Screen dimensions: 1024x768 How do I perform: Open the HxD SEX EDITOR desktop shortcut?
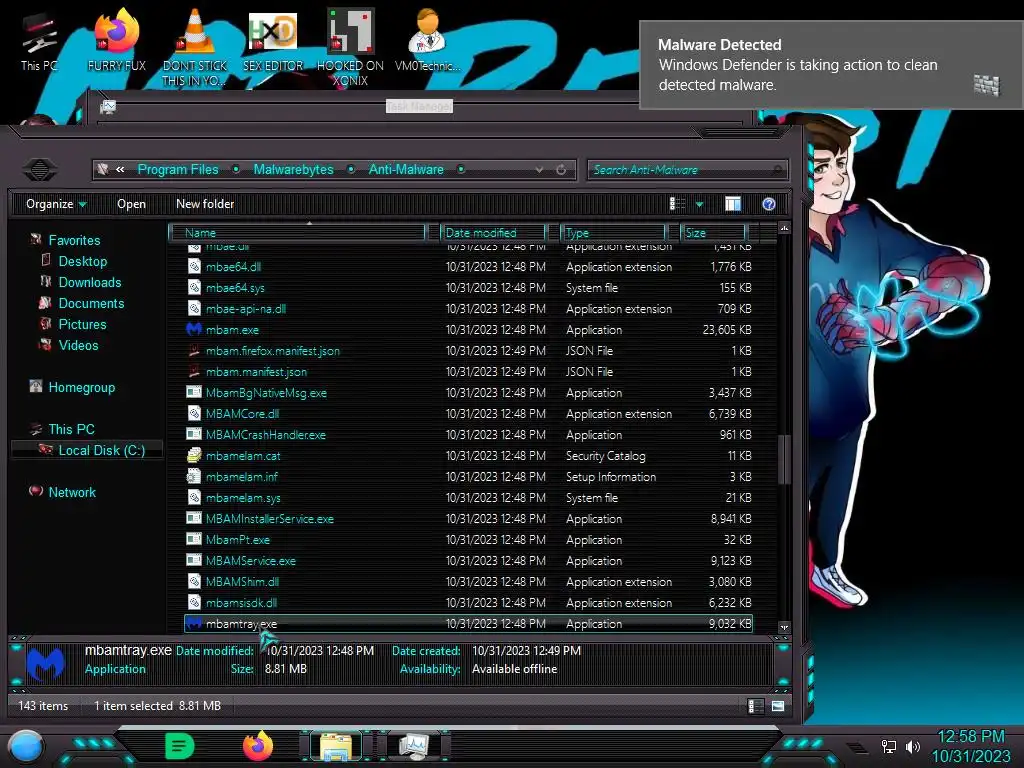tap(273, 40)
